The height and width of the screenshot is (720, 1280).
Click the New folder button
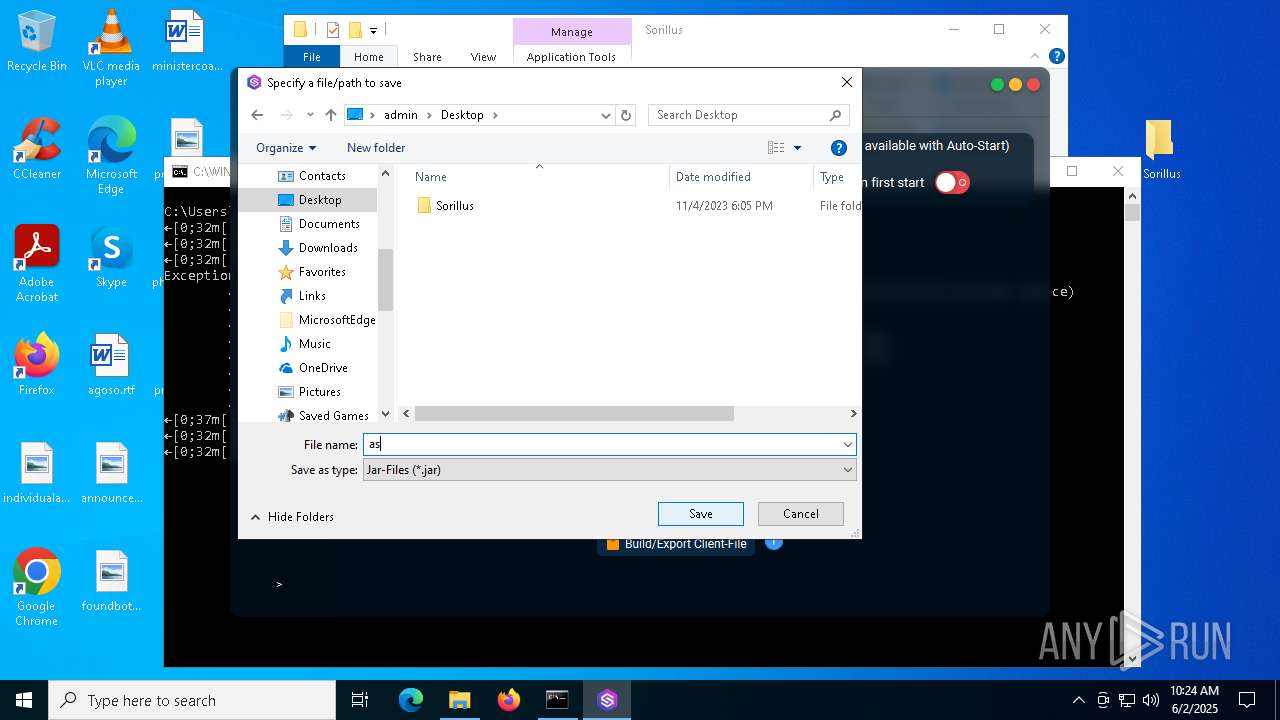376,148
